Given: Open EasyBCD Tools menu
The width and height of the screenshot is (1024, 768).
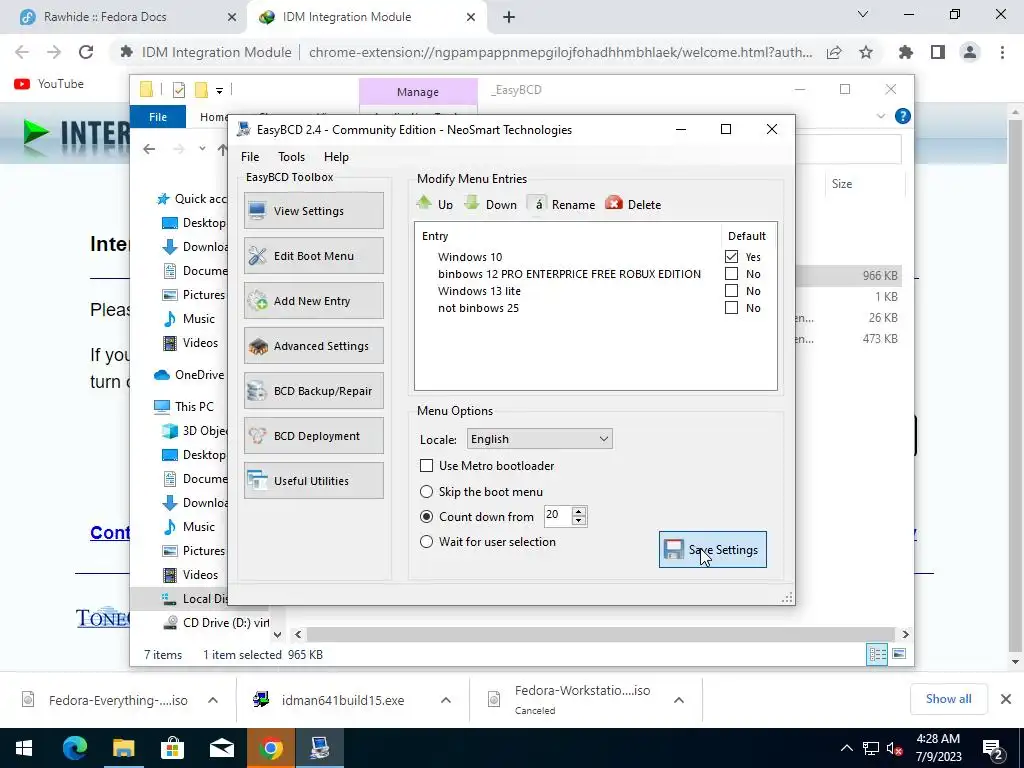Looking at the screenshot, I should (291, 157).
